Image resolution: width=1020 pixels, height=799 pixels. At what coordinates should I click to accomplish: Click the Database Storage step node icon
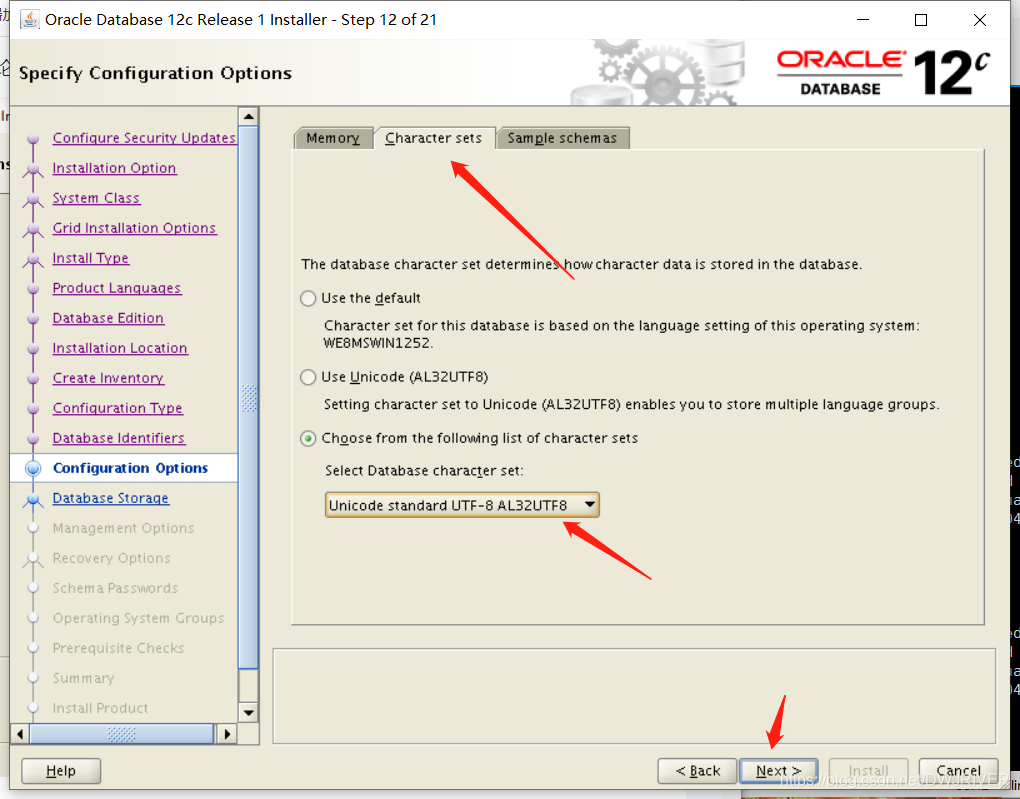click(33, 498)
